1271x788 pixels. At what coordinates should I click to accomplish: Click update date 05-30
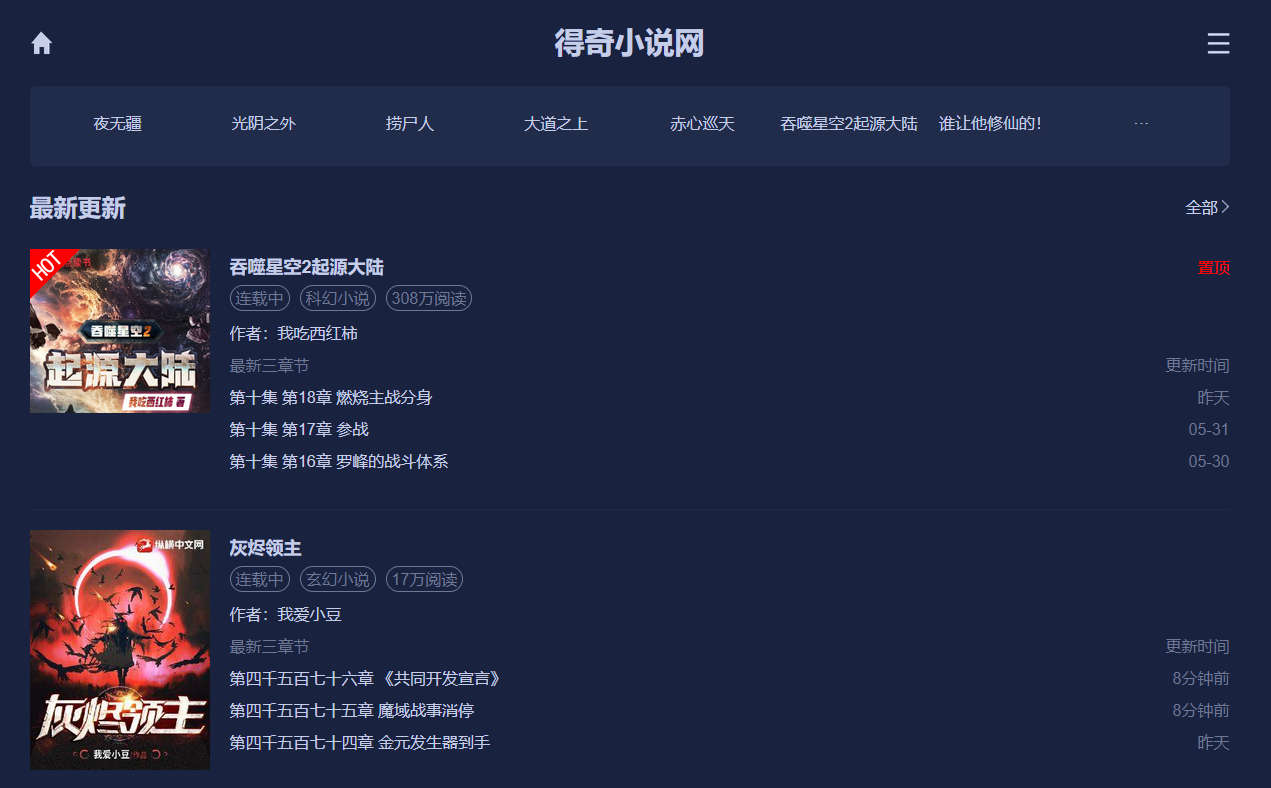[x=1209, y=461]
